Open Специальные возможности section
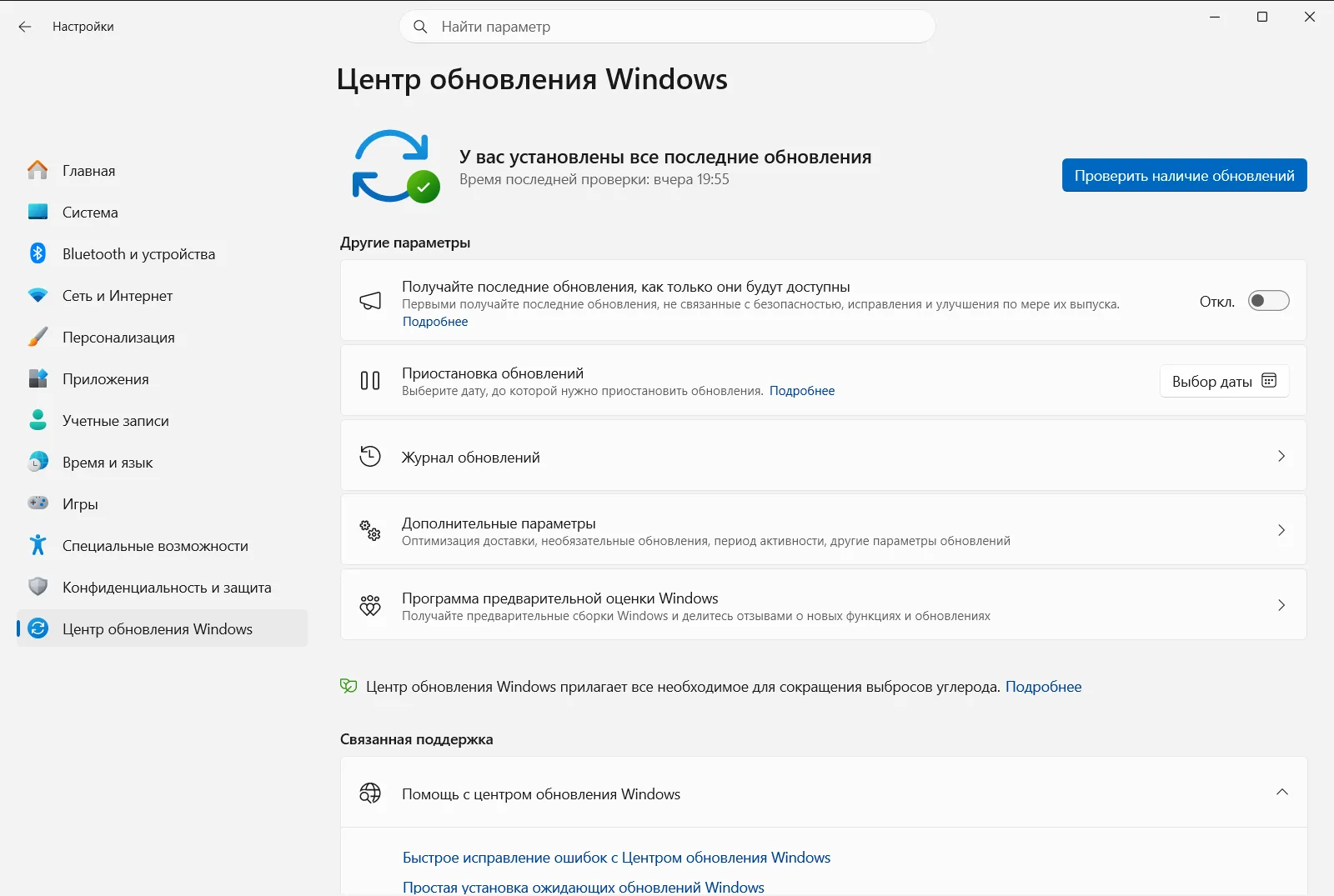The width and height of the screenshot is (1334, 896). (163, 545)
